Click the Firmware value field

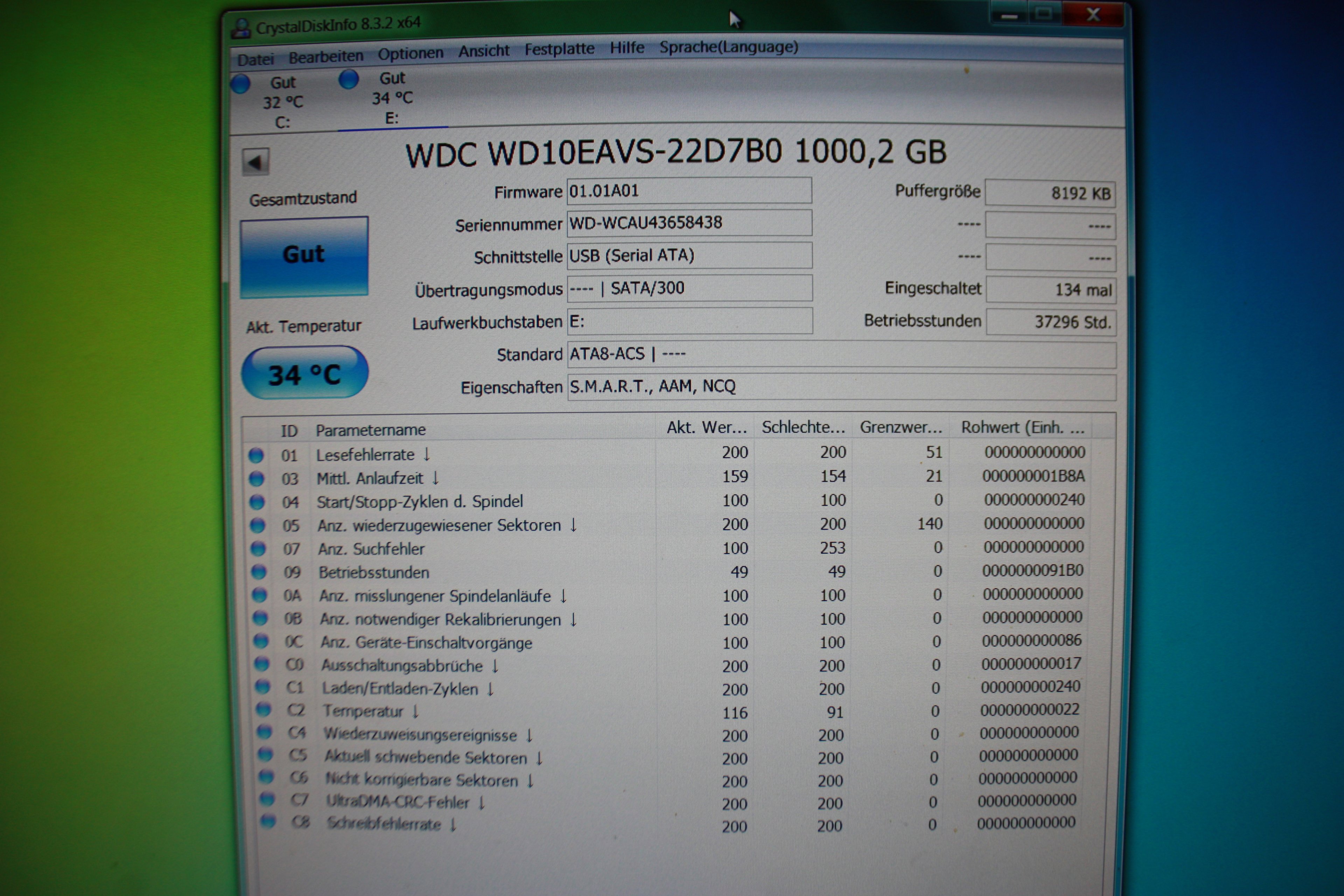tap(688, 191)
